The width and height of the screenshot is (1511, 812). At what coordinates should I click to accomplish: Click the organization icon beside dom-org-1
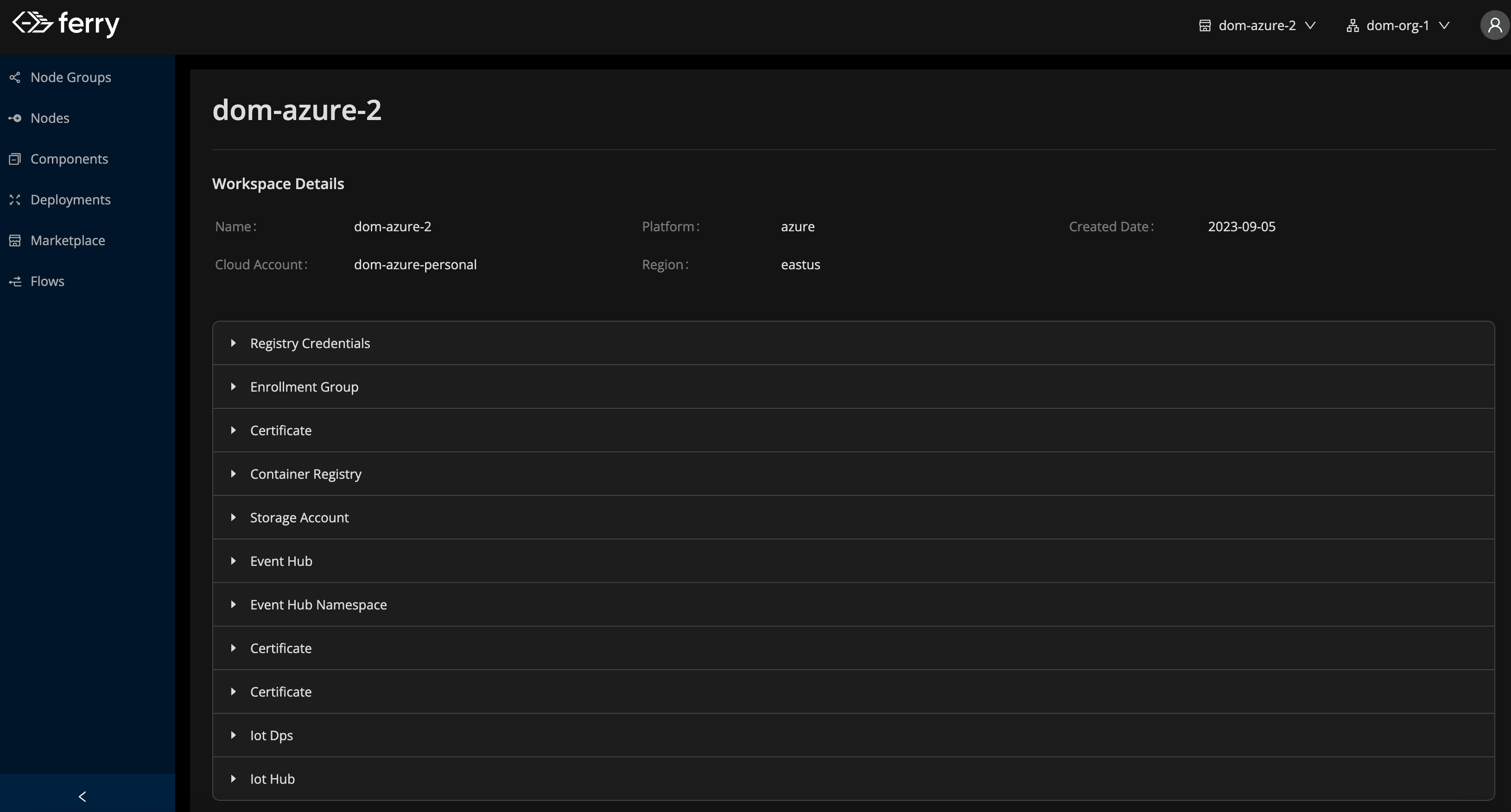tap(1352, 25)
